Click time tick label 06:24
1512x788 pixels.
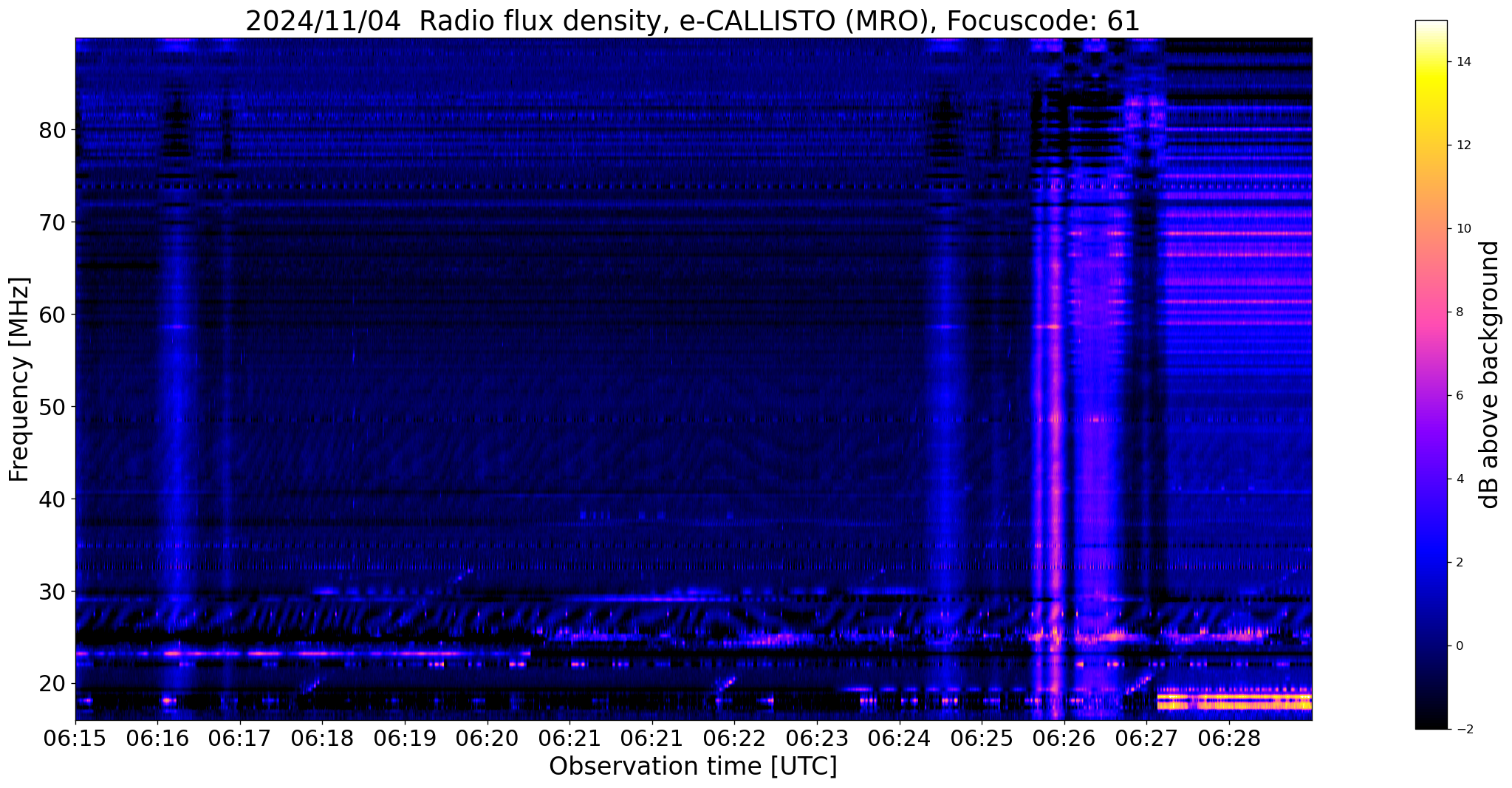(x=900, y=738)
